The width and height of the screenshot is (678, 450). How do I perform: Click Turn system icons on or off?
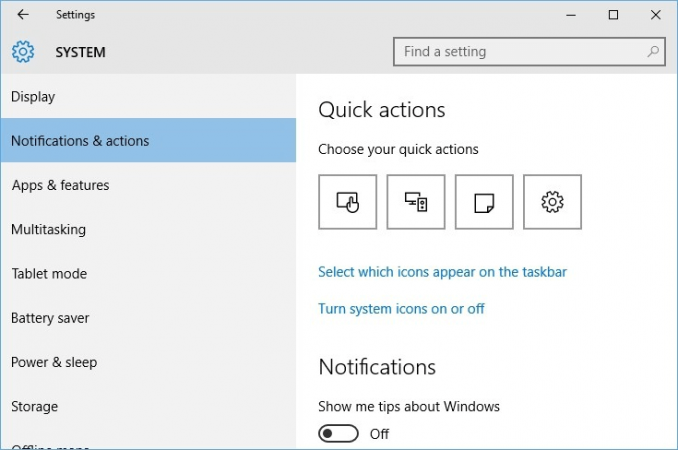coord(401,309)
